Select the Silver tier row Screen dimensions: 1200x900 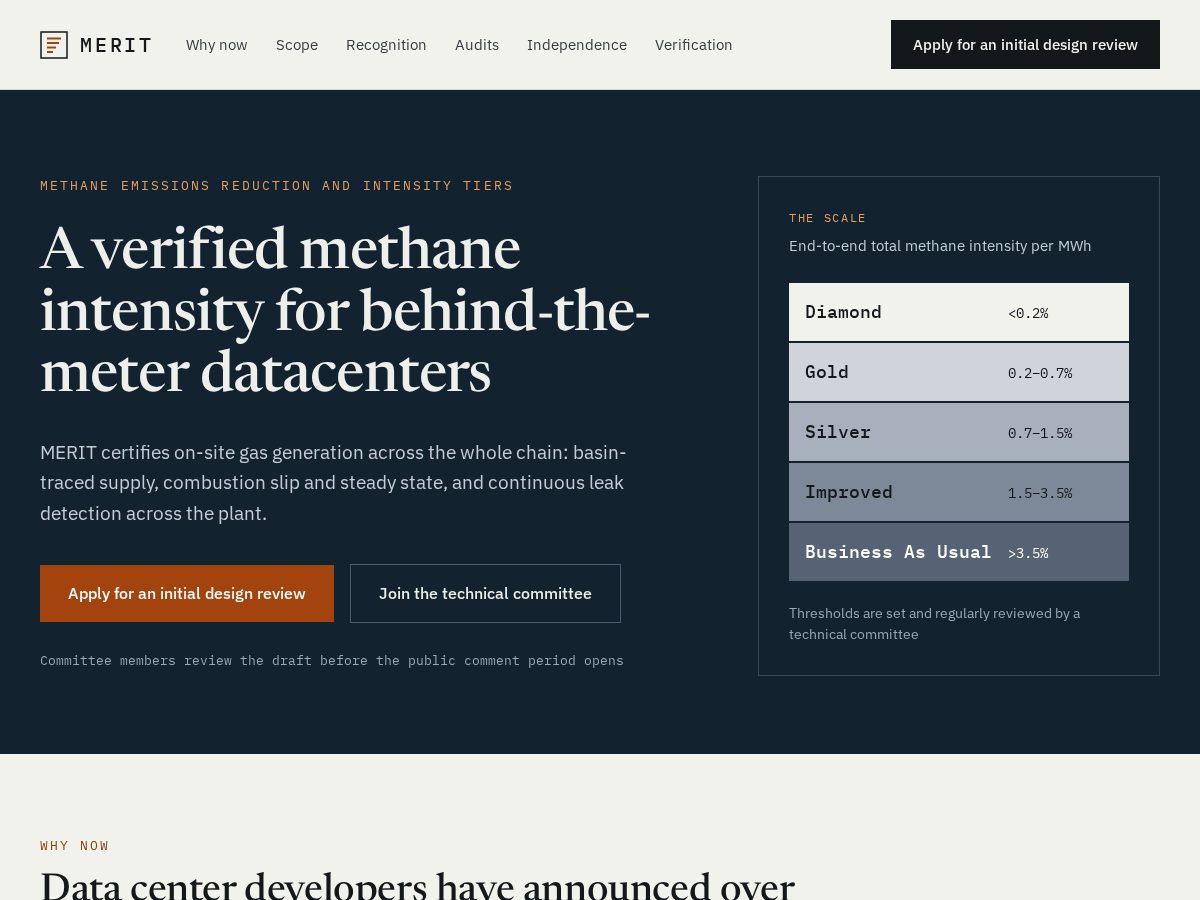click(x=959, y=432)
